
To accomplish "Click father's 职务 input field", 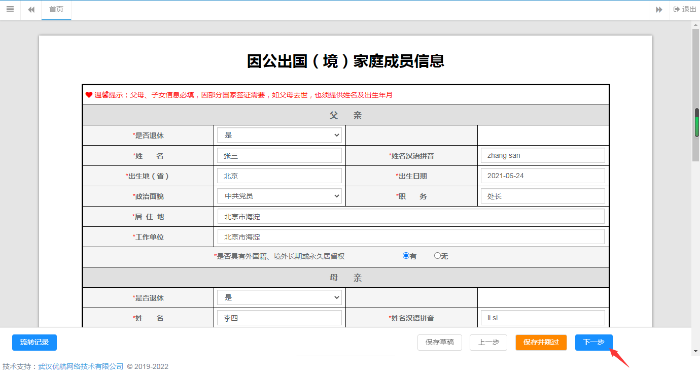I will click(543, 196).
